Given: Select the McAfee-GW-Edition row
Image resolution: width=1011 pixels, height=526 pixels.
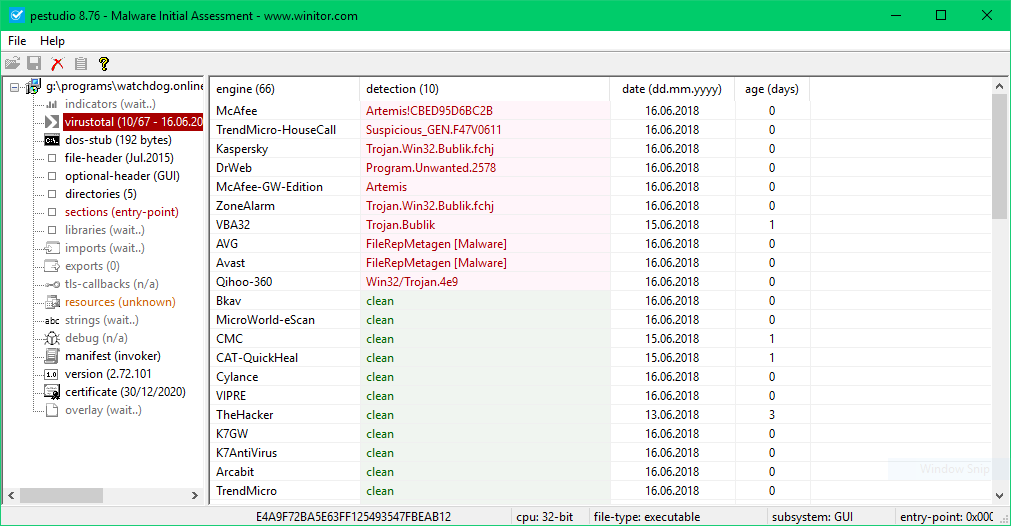Looking at the screenshot, I should point(600,187).
